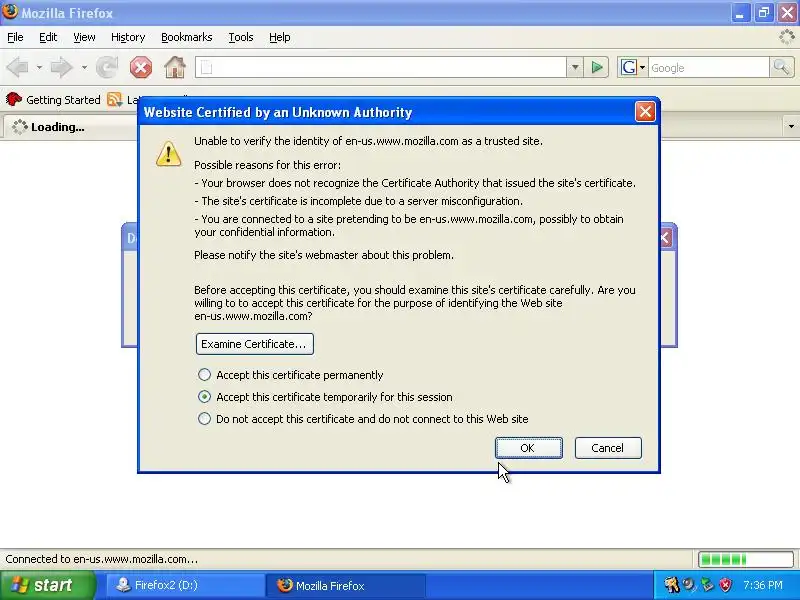Screen dimensions: 800x600
Task: Open the Bookmarks menu
Action: click(187, 37)
